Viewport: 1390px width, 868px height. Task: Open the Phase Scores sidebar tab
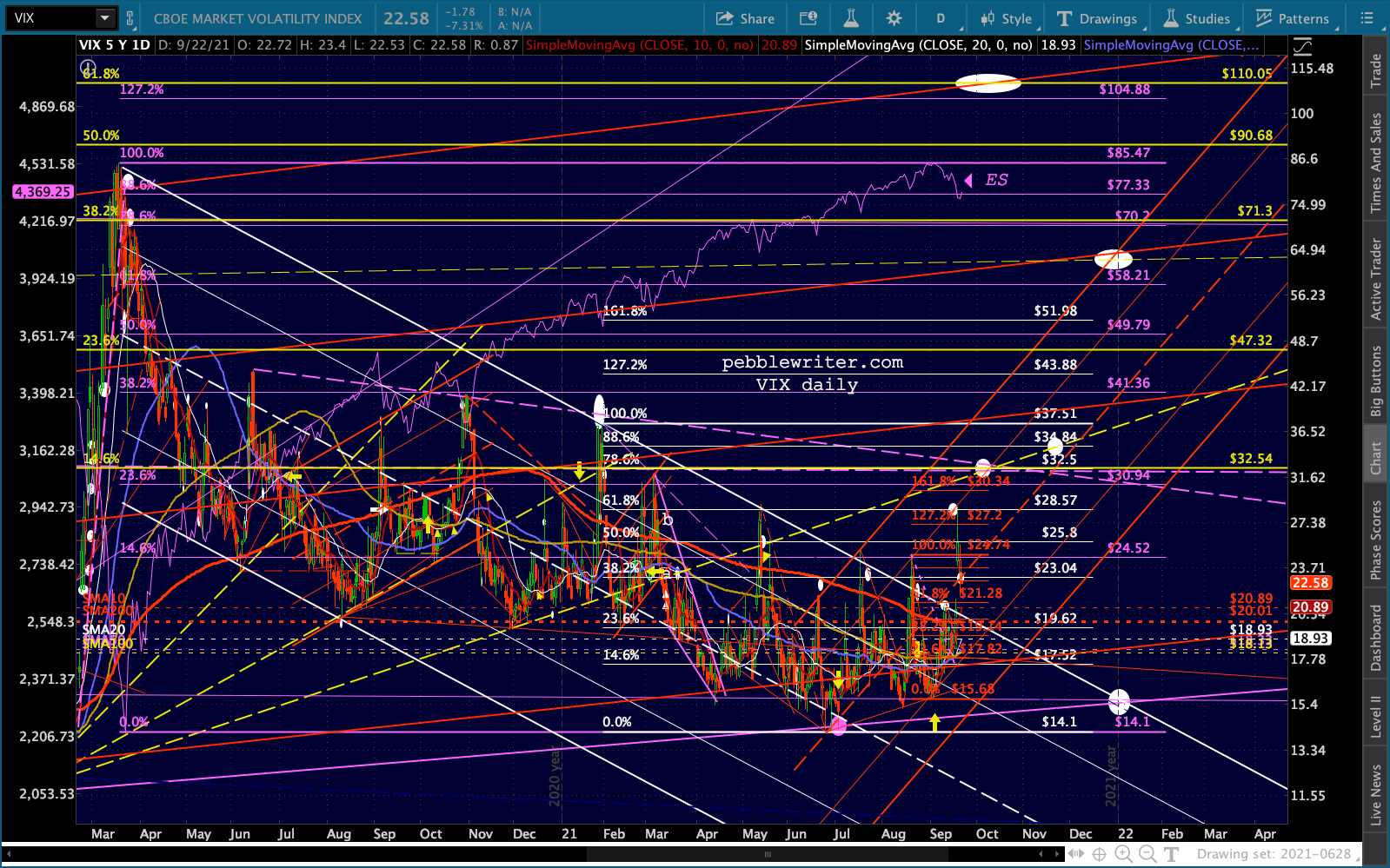(x=1376, y=540)
